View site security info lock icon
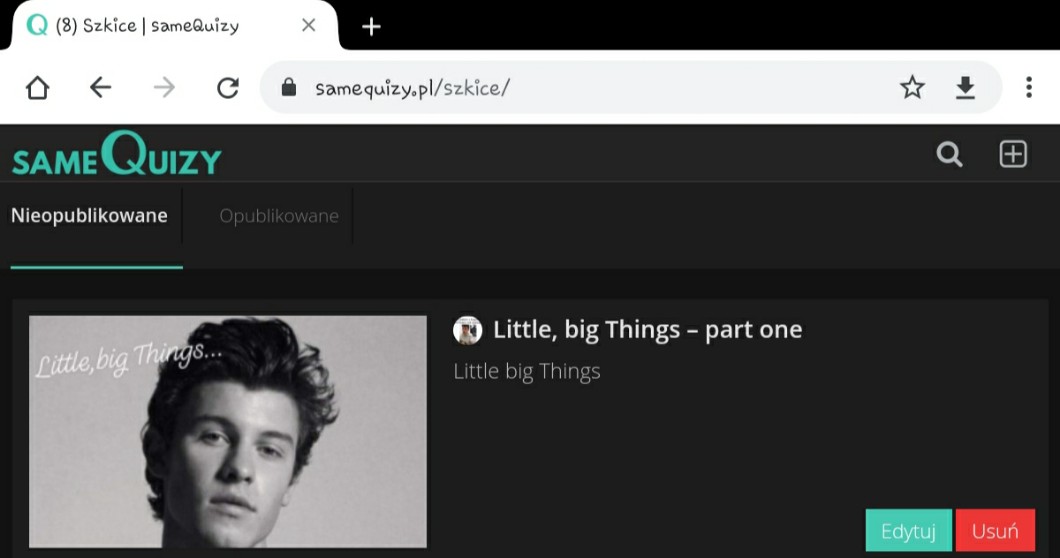Viewport: 1060px width, 558px height. pos(289,88)
